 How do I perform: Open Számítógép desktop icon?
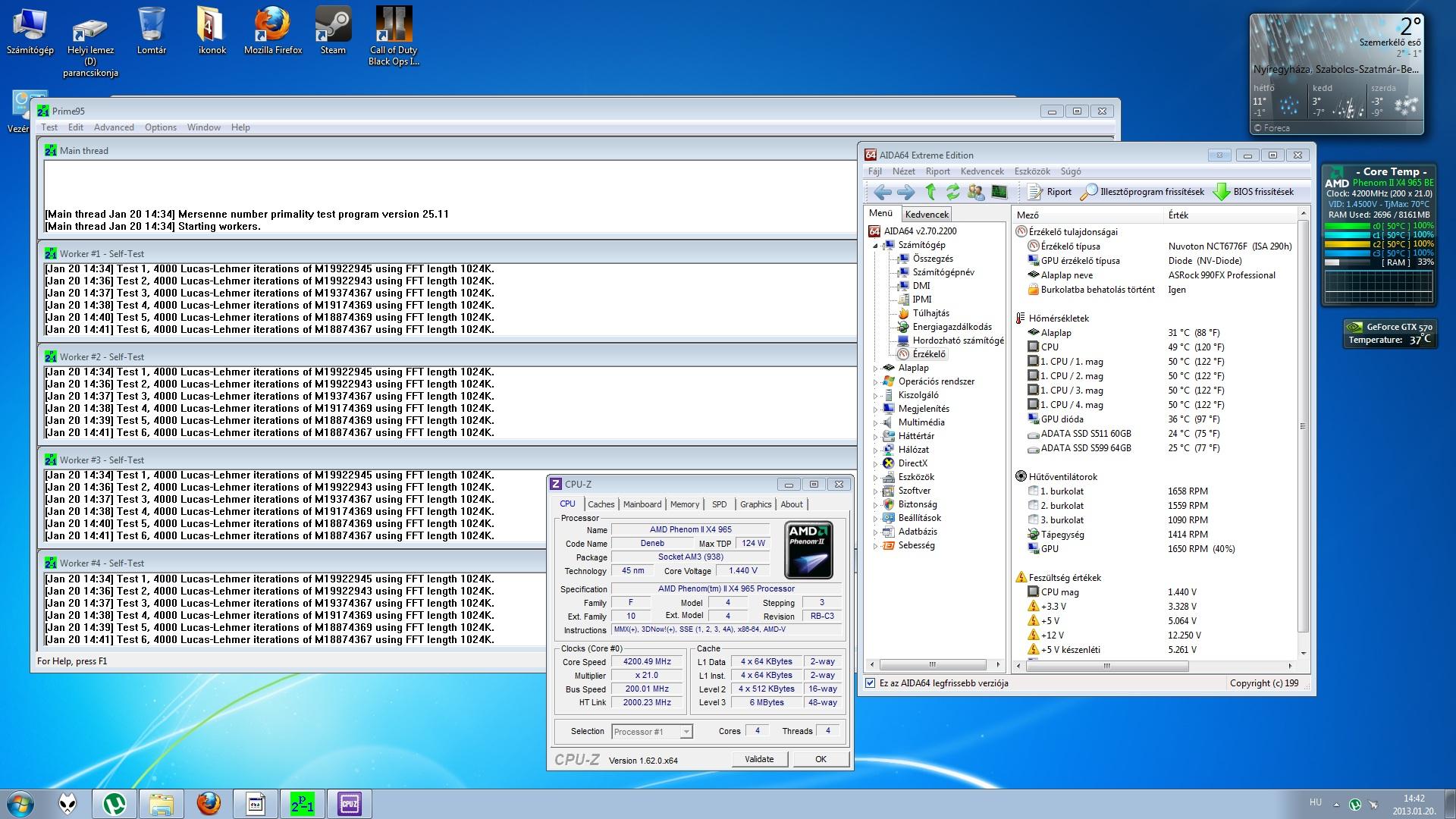tap(30, 31)
